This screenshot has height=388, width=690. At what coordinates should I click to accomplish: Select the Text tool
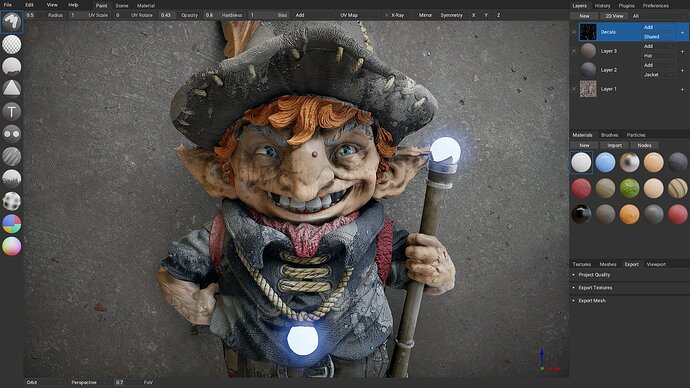pyautogui.click(x=11, y=112)
